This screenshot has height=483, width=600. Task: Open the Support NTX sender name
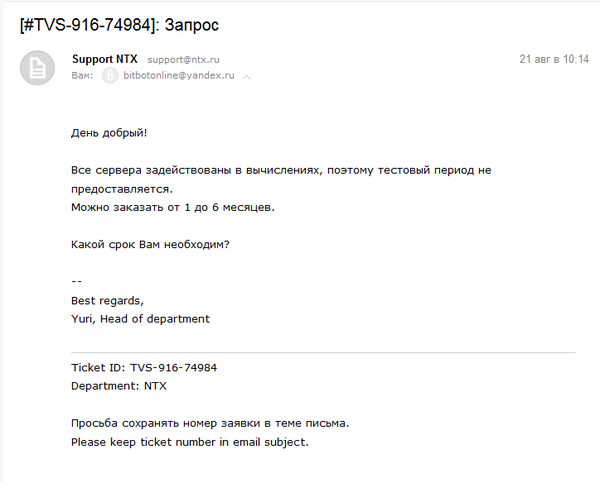105,59
